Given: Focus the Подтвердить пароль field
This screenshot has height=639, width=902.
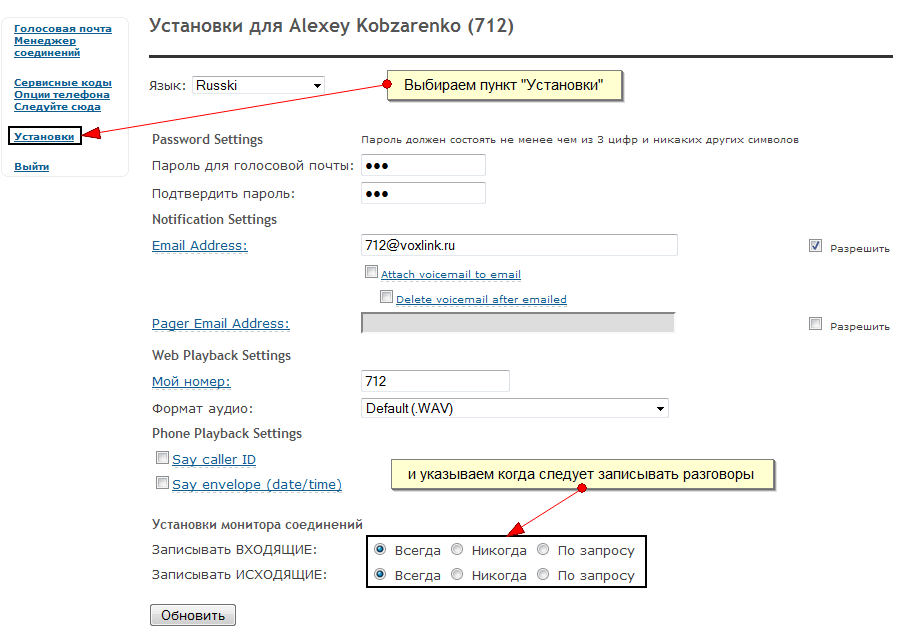Looking at the screenshot, I should (423, 193).
